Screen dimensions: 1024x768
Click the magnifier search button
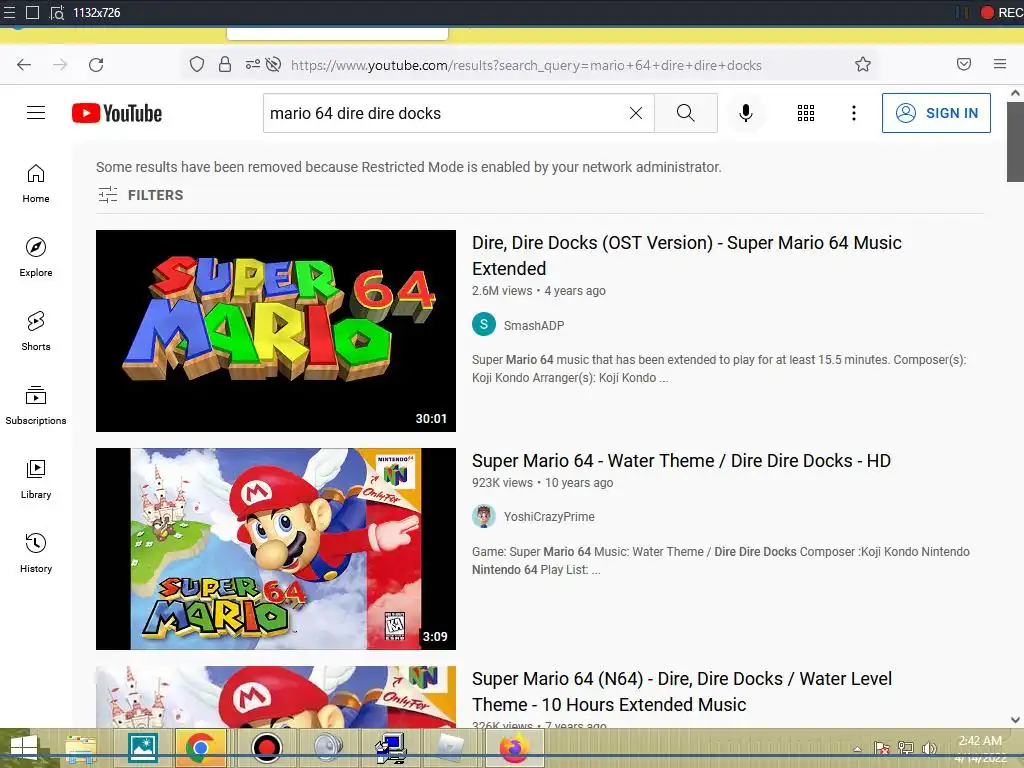click(x=686, y=113)
